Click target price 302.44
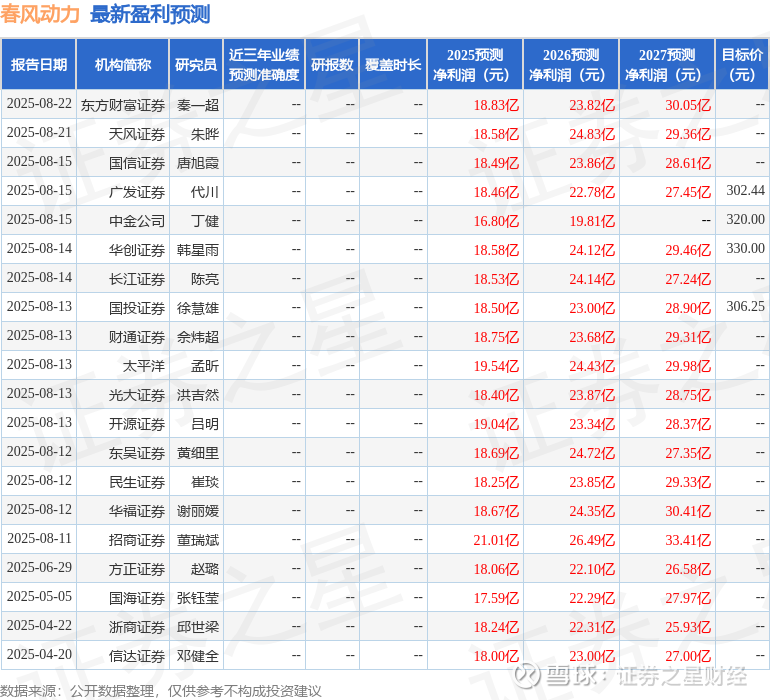The image size is (770, 700). (x=745, y=191)
